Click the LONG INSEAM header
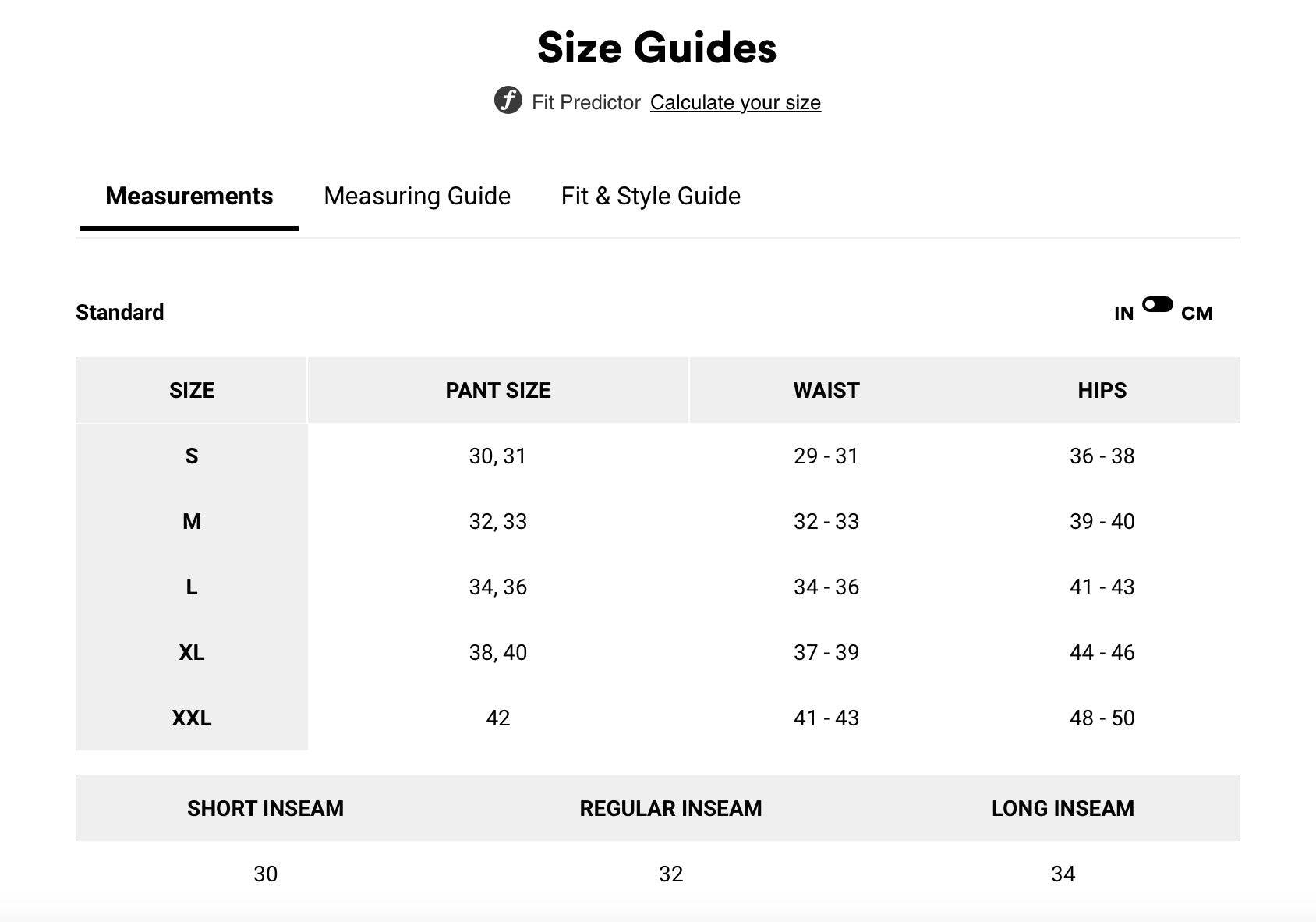The image size is (1316, 922). [1063, 808]
